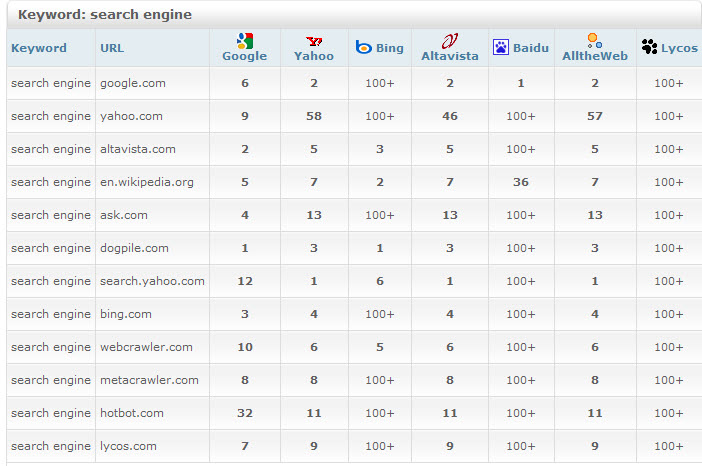The image size is (702, 466).
Task: Click the Bing logo icon in header
Action: pos(364,47)
